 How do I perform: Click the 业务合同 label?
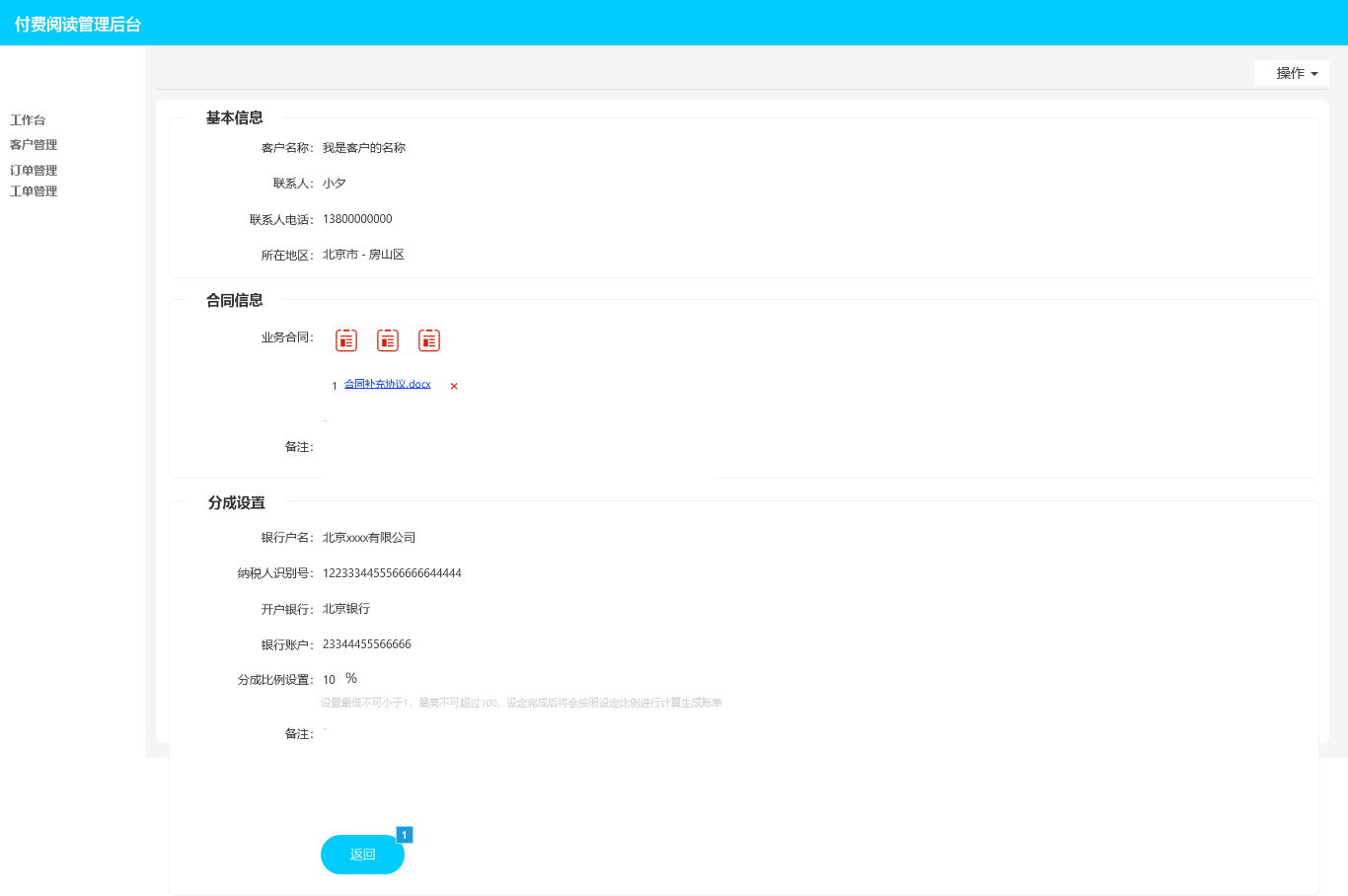click(x=287, y=337)
